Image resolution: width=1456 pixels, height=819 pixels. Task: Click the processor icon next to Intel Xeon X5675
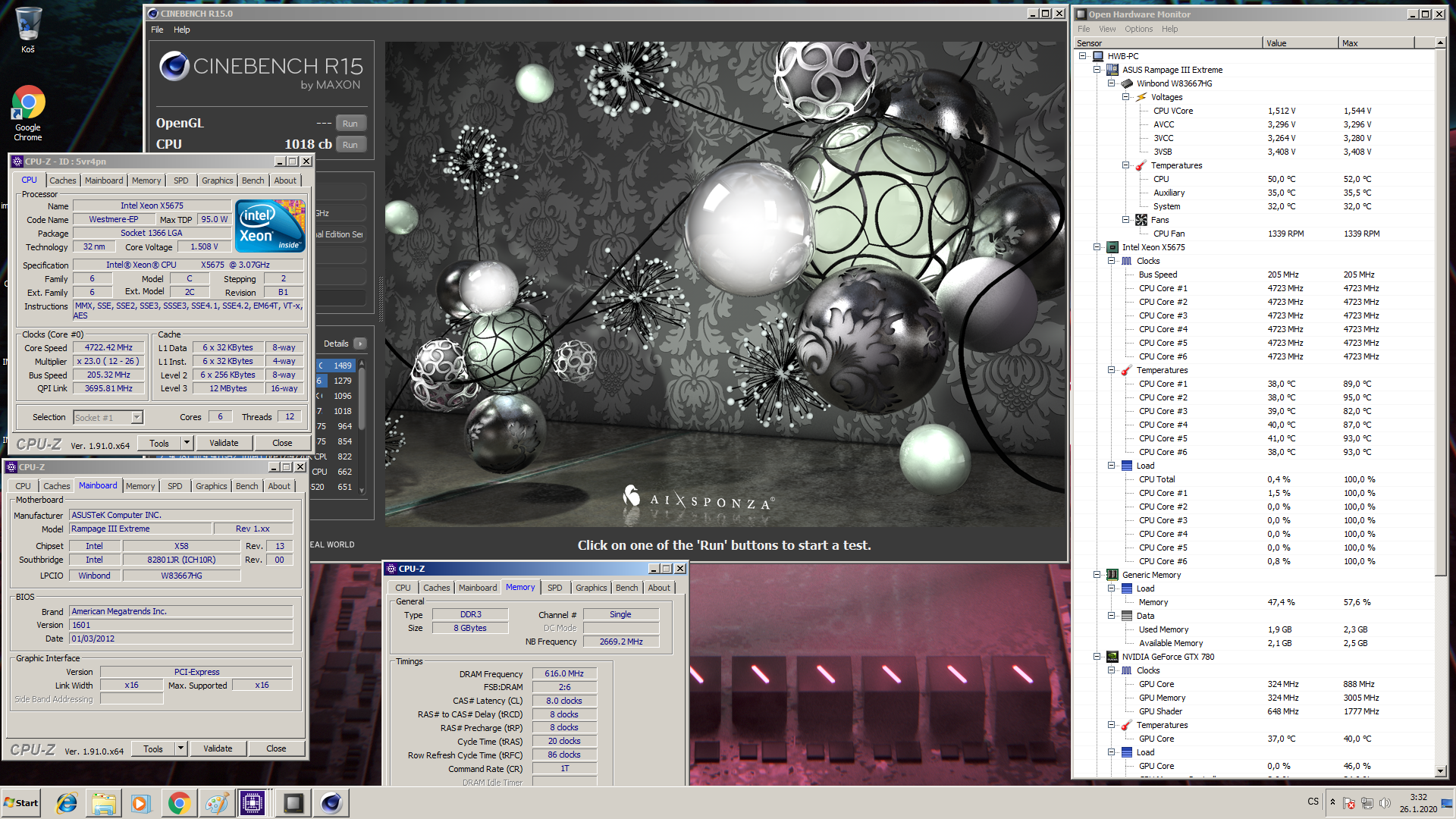point(1112,247)
